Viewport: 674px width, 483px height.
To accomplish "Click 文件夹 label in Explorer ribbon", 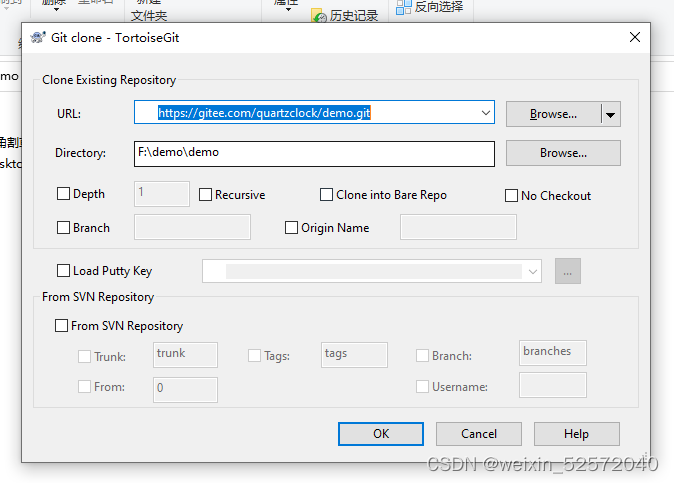I will click(149, 16).
